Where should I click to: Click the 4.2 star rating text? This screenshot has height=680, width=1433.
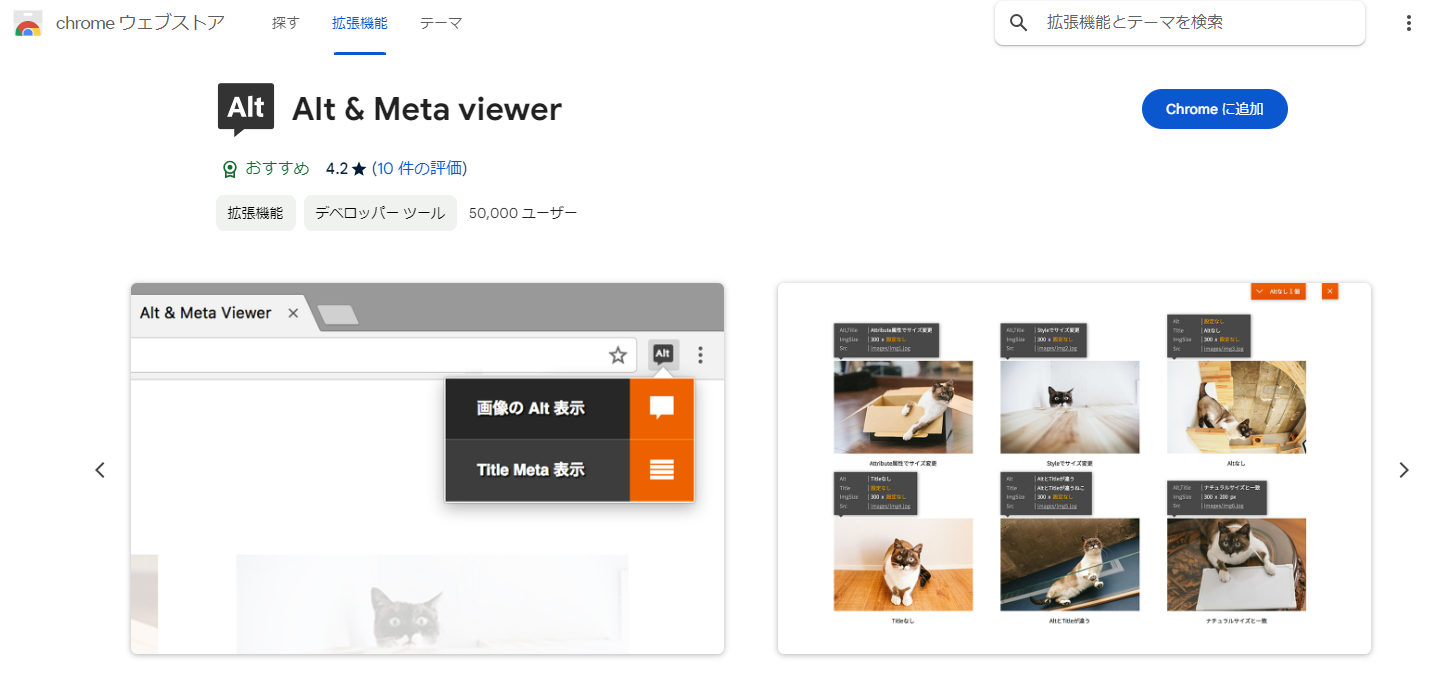[x=346, y=168]
